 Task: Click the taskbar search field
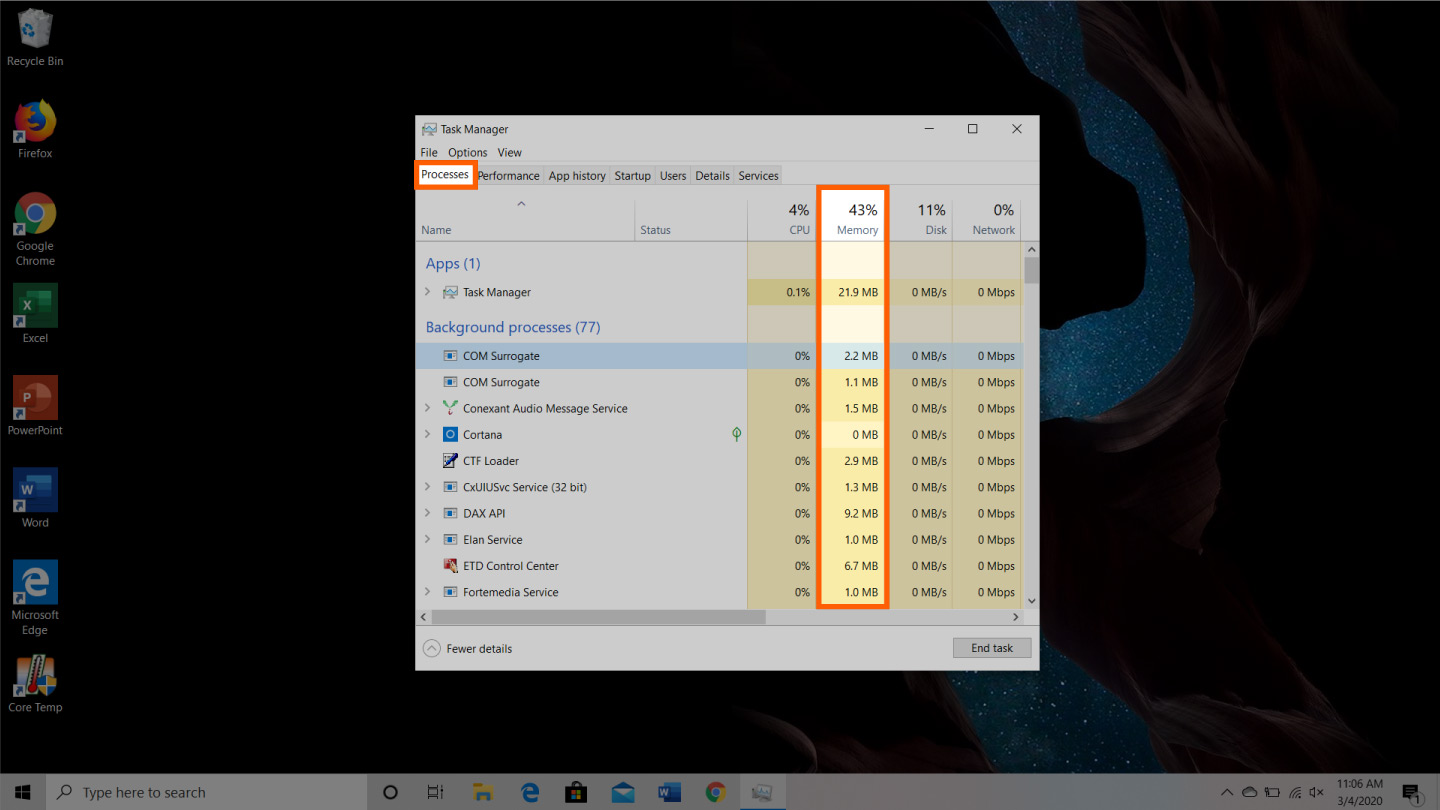coord(200,791)
